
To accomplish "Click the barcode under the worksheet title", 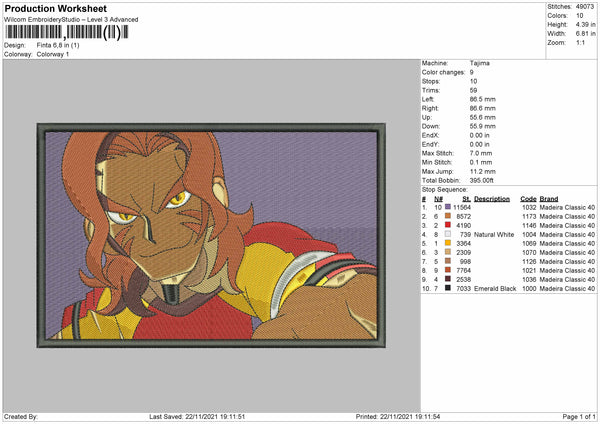I will coord(66,32).
